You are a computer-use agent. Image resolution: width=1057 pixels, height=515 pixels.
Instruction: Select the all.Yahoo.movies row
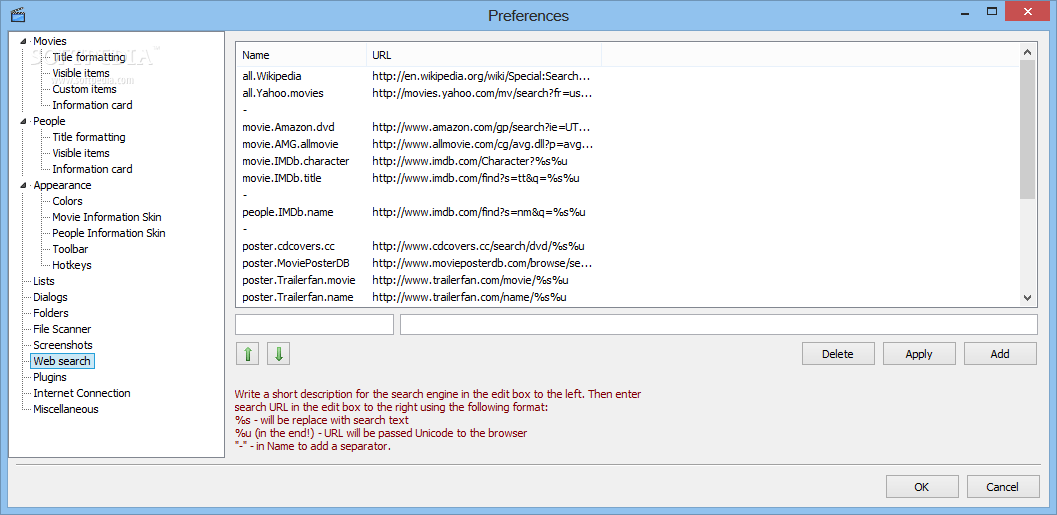tap(628, 93)
